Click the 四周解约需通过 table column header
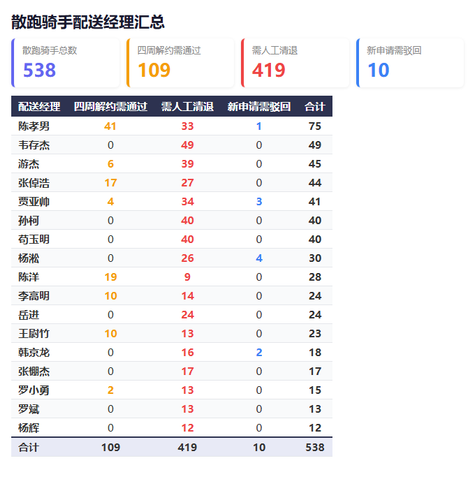Image resolution: width=475 pixels, height=500 pixels. (x=110, y=107)
